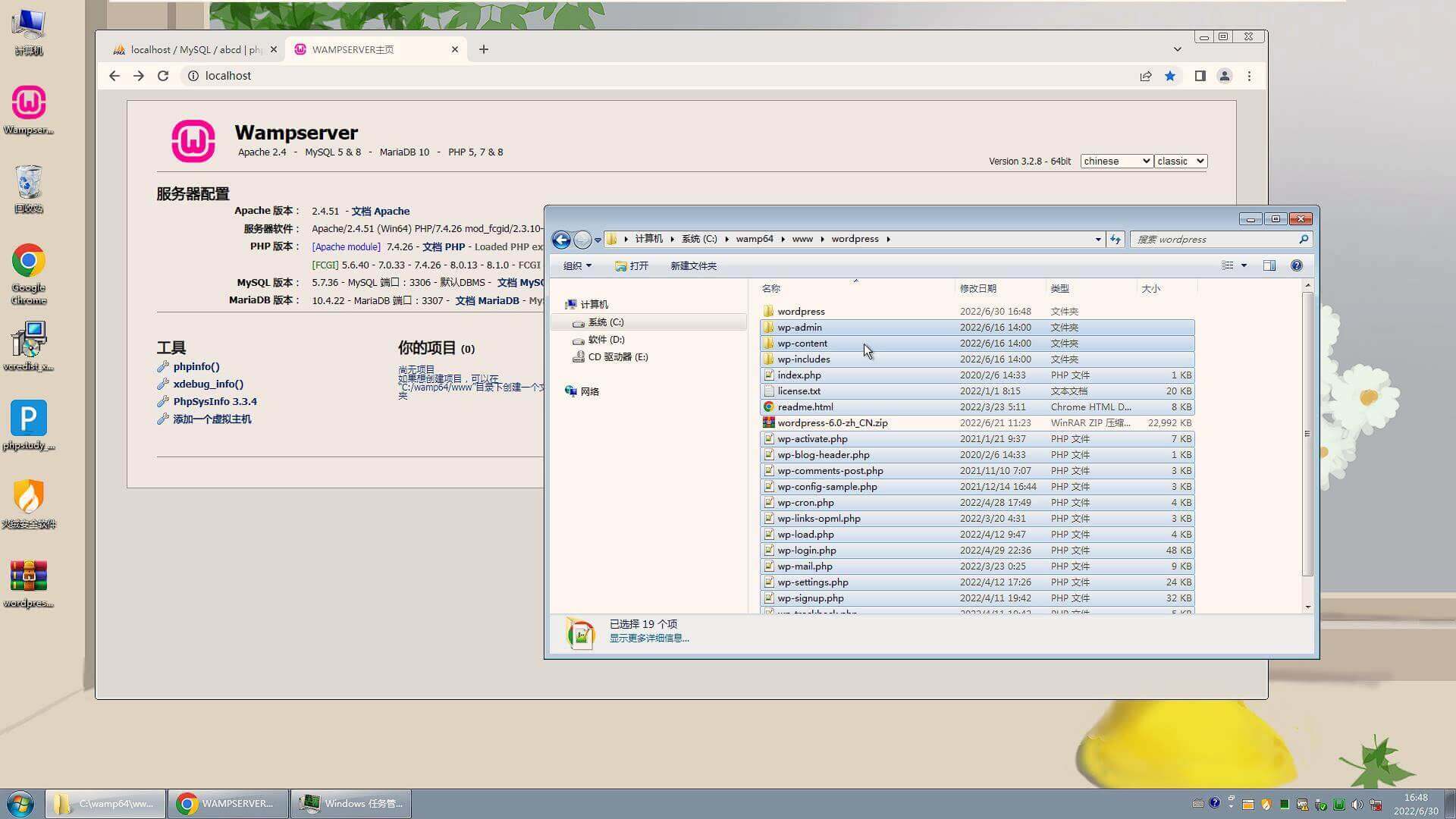Screen dimensions: 1456x819
Task: Open the Computer desktop icon
Action: (28, 32)
